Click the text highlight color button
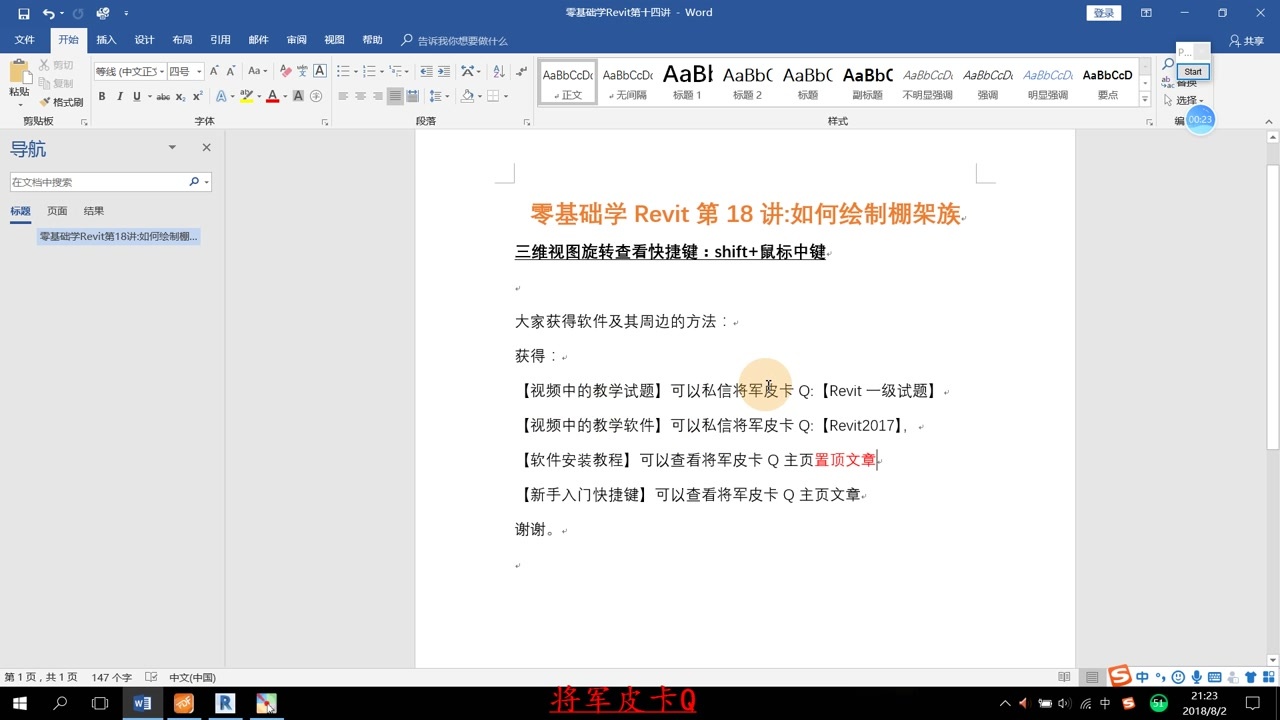 coord(246,97)
